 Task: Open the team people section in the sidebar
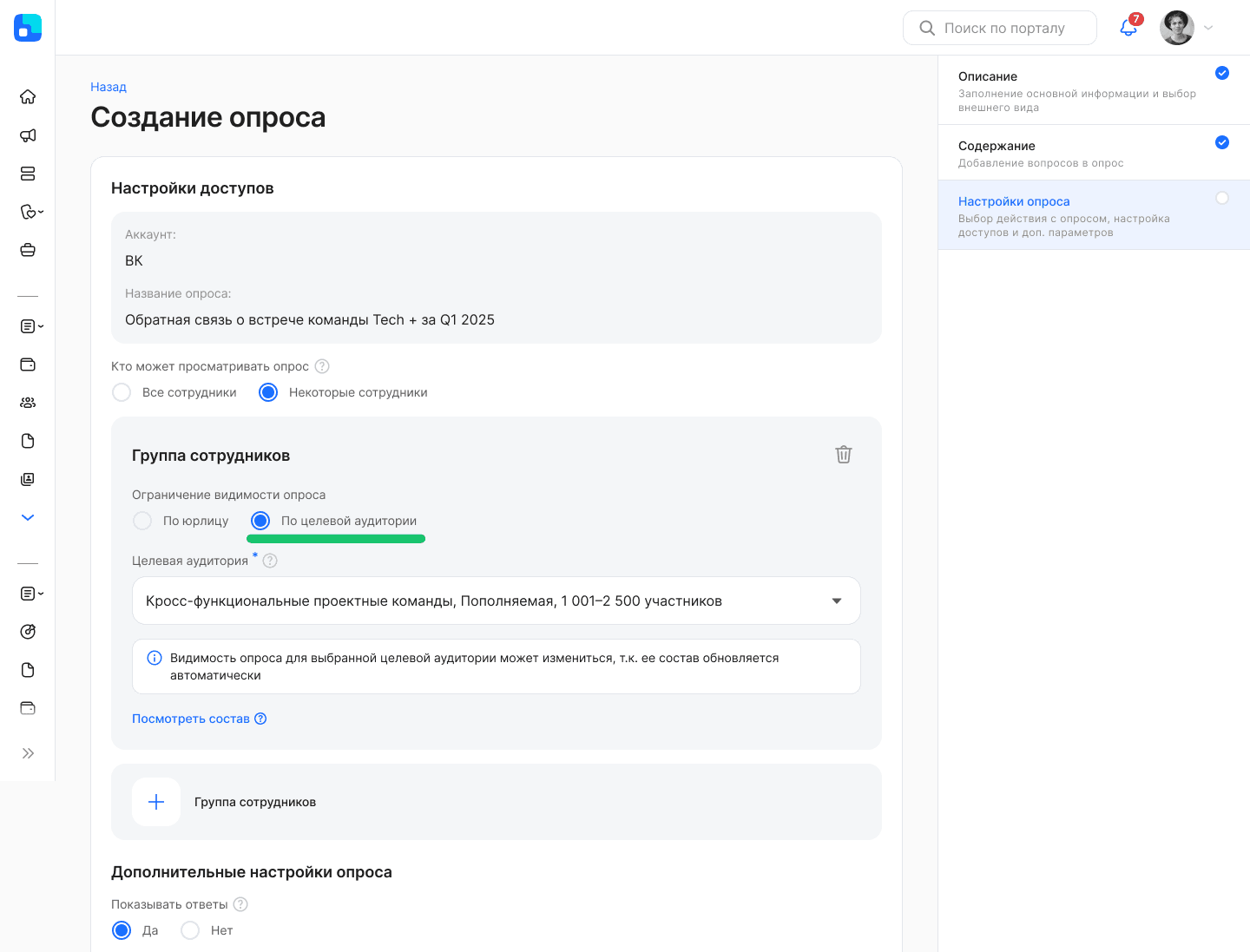point(28,403)
